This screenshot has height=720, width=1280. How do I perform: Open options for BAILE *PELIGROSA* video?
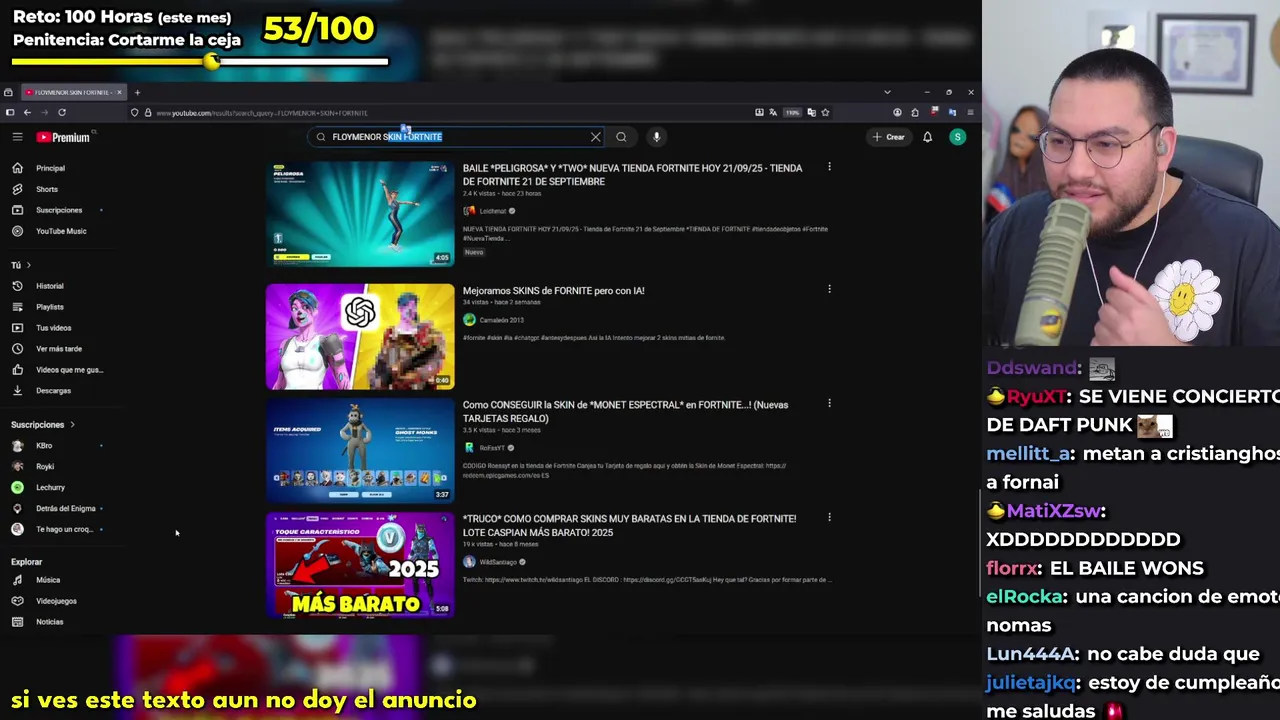[x=829, y=167]
